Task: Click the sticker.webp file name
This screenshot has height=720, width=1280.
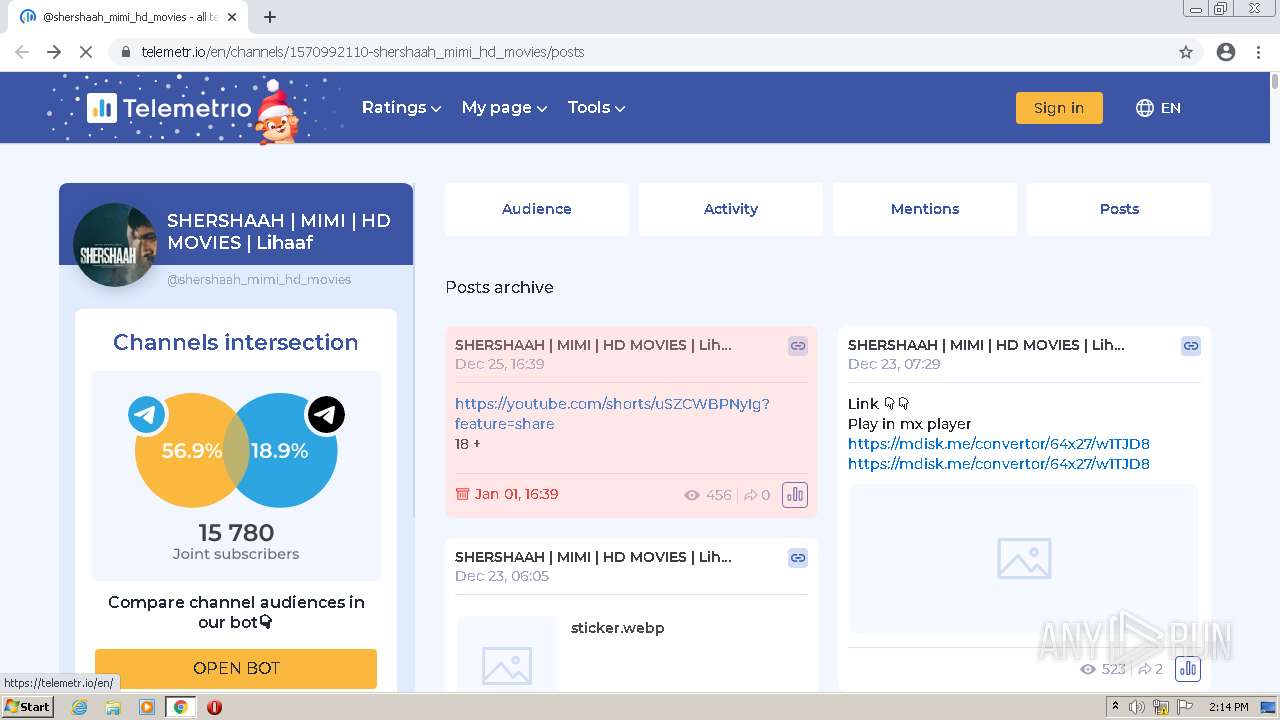Action: 618,628
